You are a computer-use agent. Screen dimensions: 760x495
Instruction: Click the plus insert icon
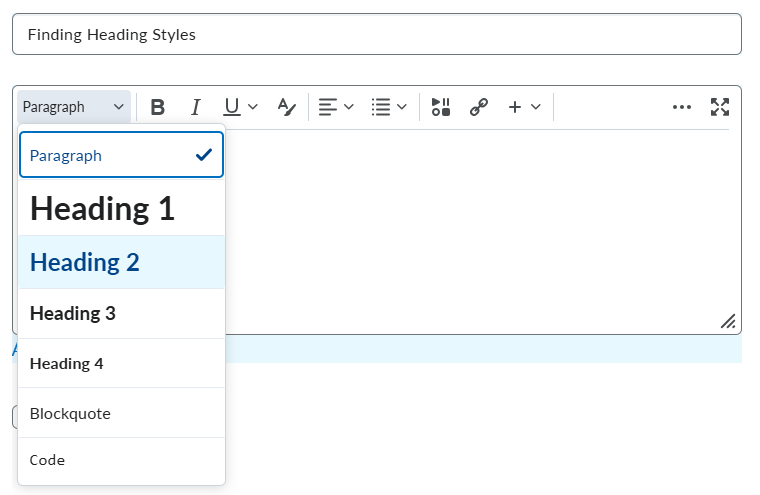point(515,107)
